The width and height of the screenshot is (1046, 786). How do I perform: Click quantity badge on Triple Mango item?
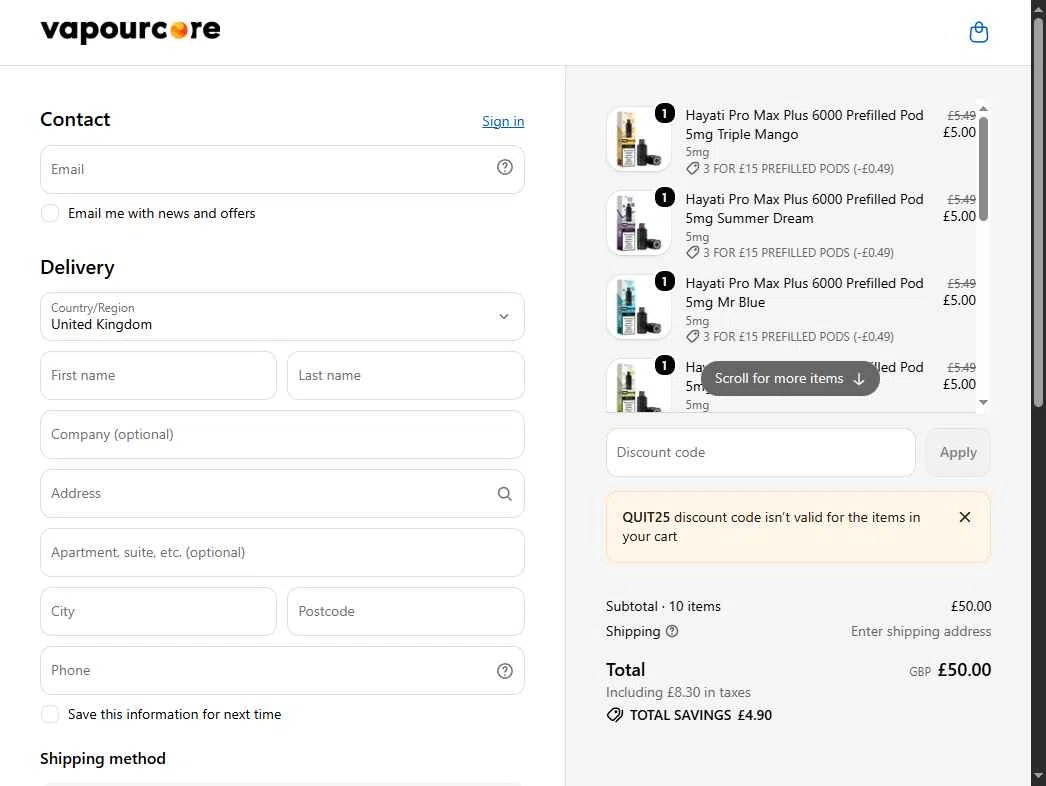tap(664, 113)
